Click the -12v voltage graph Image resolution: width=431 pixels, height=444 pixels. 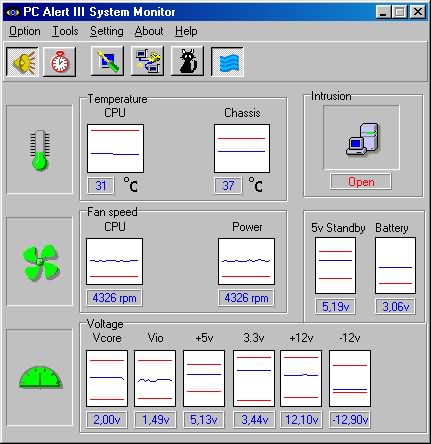350,378
